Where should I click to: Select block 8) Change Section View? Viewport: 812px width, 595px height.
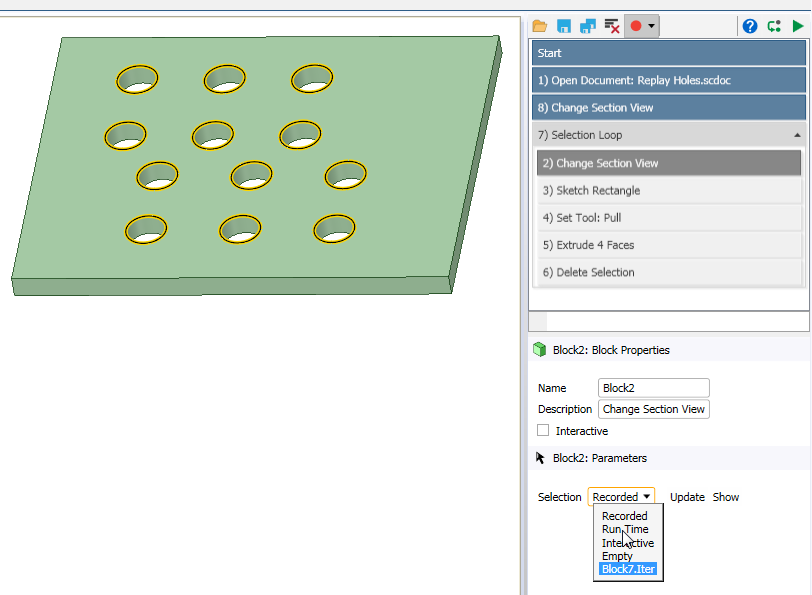coord(669,108)
